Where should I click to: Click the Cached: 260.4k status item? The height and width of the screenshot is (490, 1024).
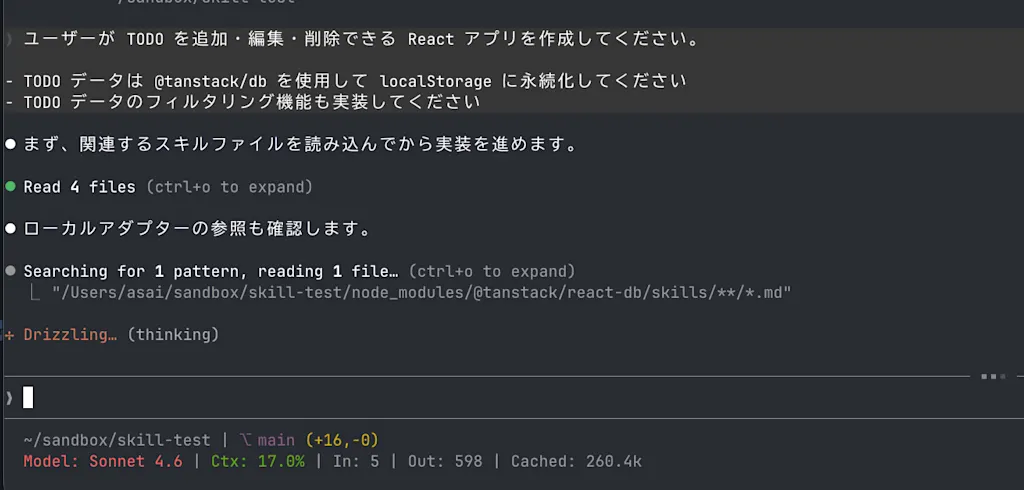tap(576, 461)
